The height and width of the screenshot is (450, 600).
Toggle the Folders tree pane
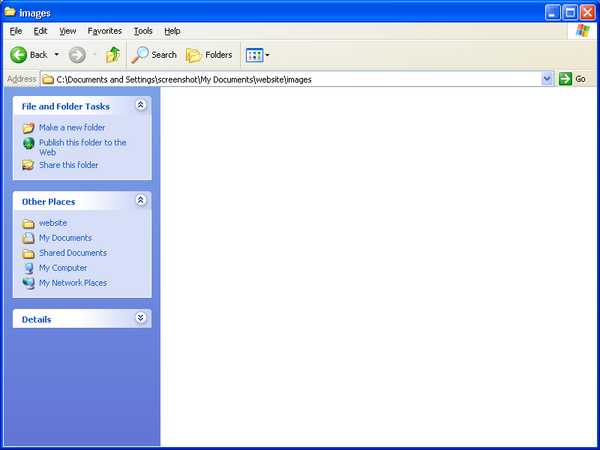click(209, 55)
